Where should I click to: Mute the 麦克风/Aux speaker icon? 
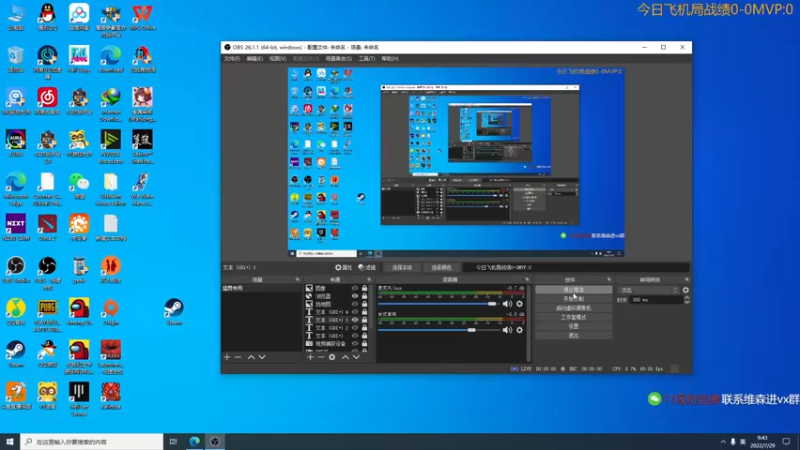pyautogui.click(x=507, y=304)
